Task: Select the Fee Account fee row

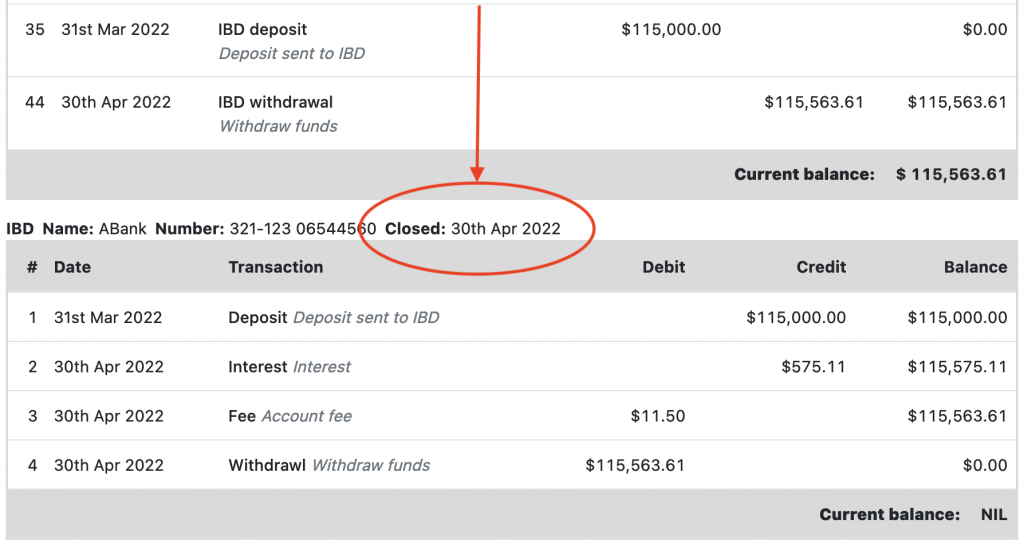Action: click(x=290, y=416)
